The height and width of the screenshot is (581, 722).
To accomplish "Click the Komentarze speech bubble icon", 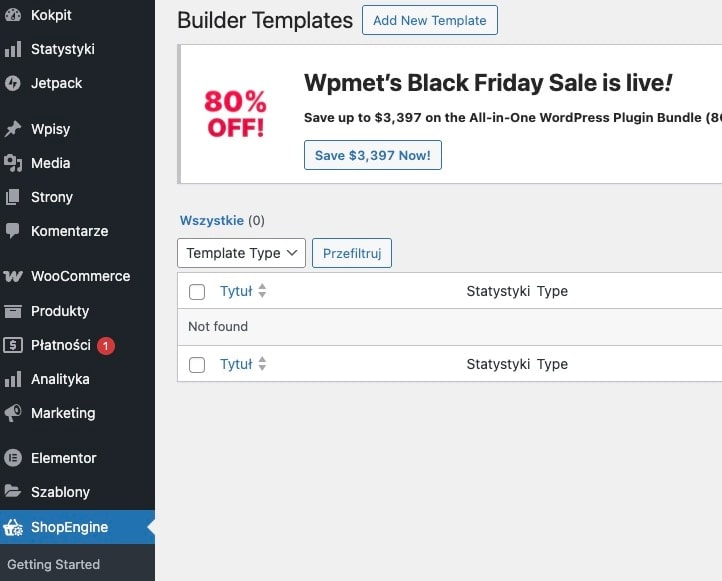I will click(13, 230).
